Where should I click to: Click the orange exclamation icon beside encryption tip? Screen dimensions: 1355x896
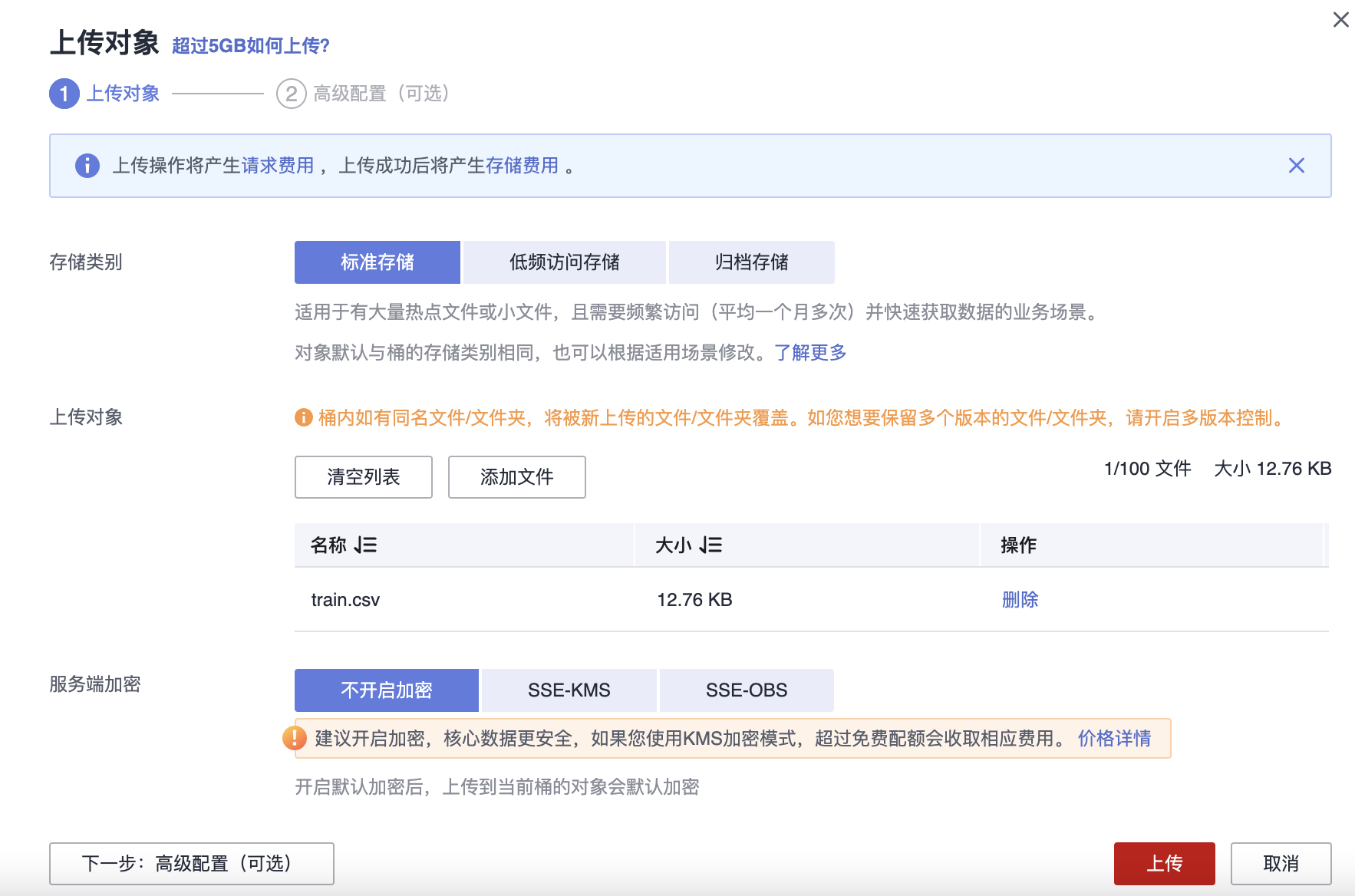295,738
